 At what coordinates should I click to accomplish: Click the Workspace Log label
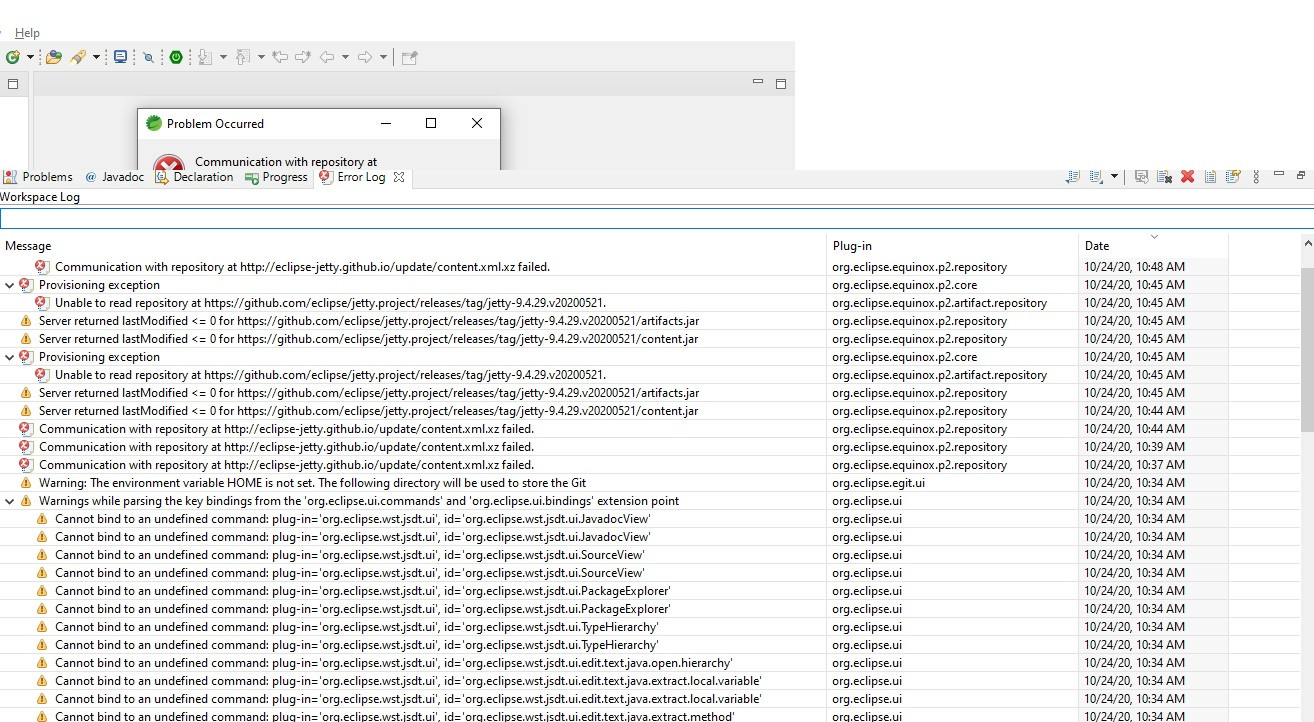40,197
